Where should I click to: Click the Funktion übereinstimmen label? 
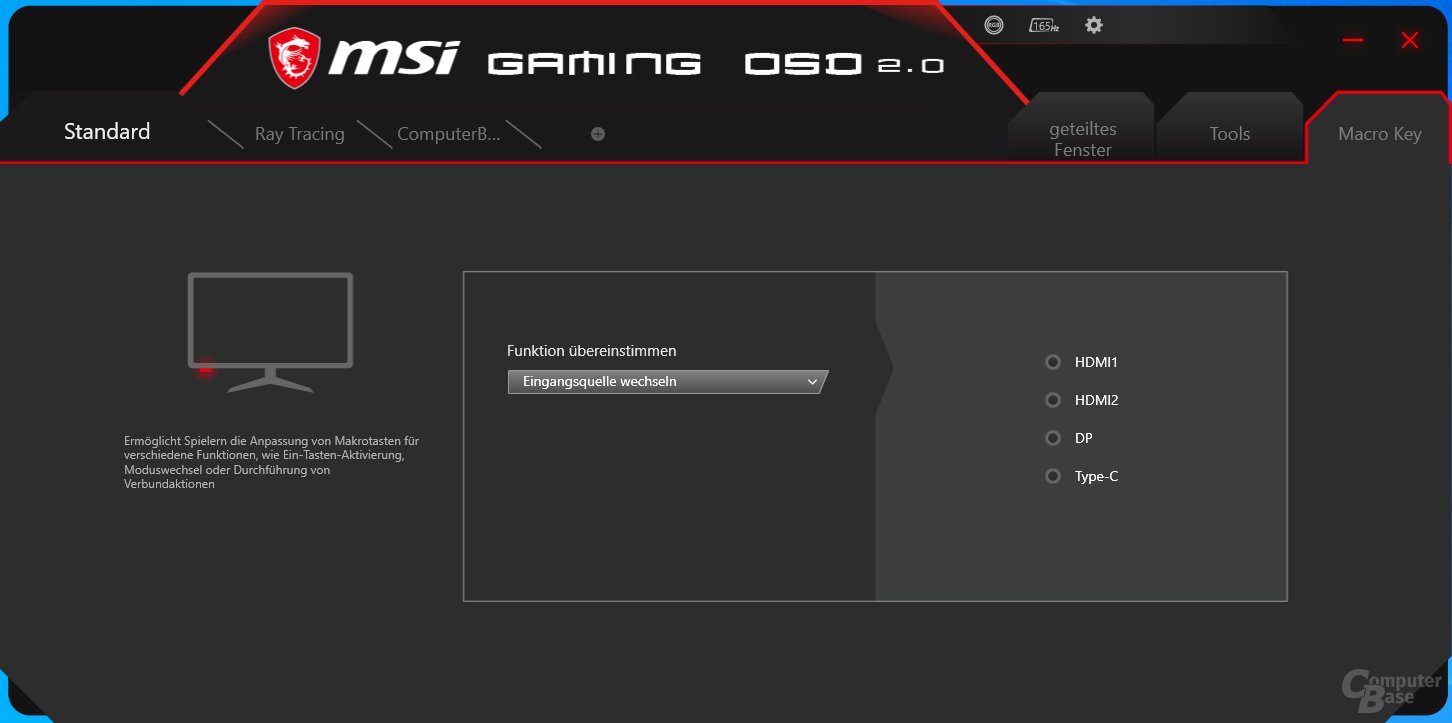(592, 351)
